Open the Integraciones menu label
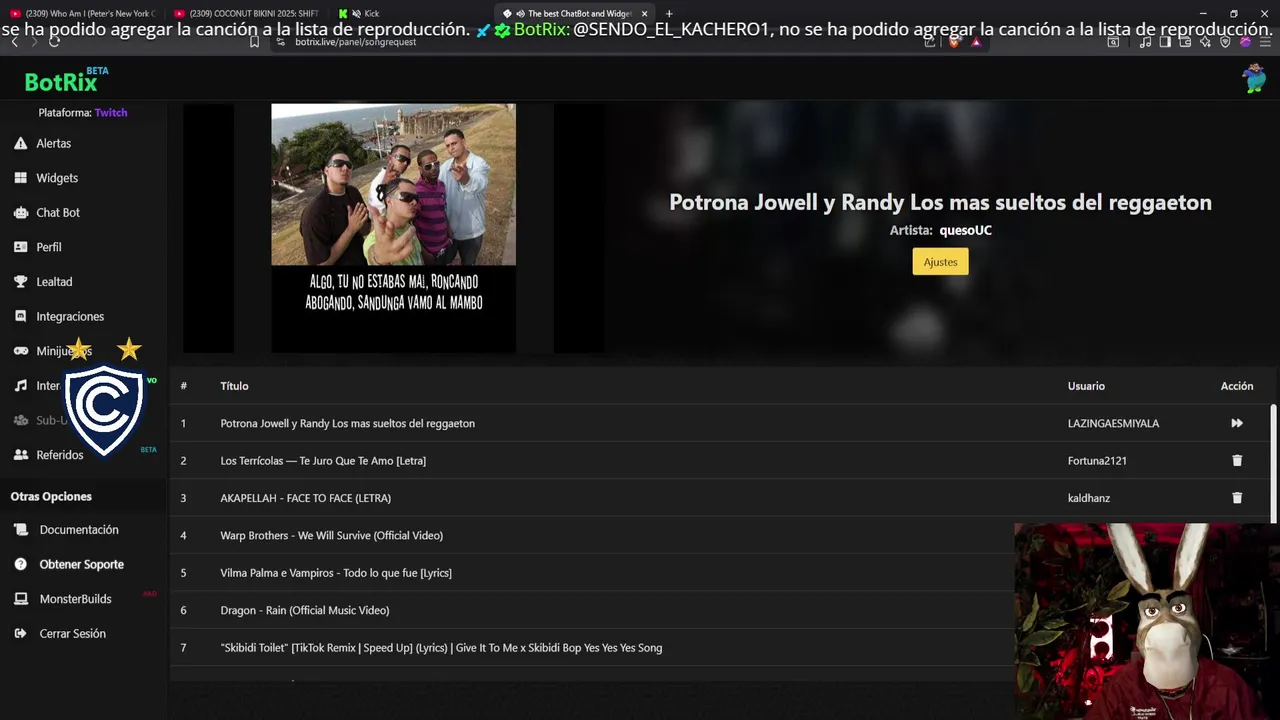The height and width of the screenshot is (720, 1280). 70,316
